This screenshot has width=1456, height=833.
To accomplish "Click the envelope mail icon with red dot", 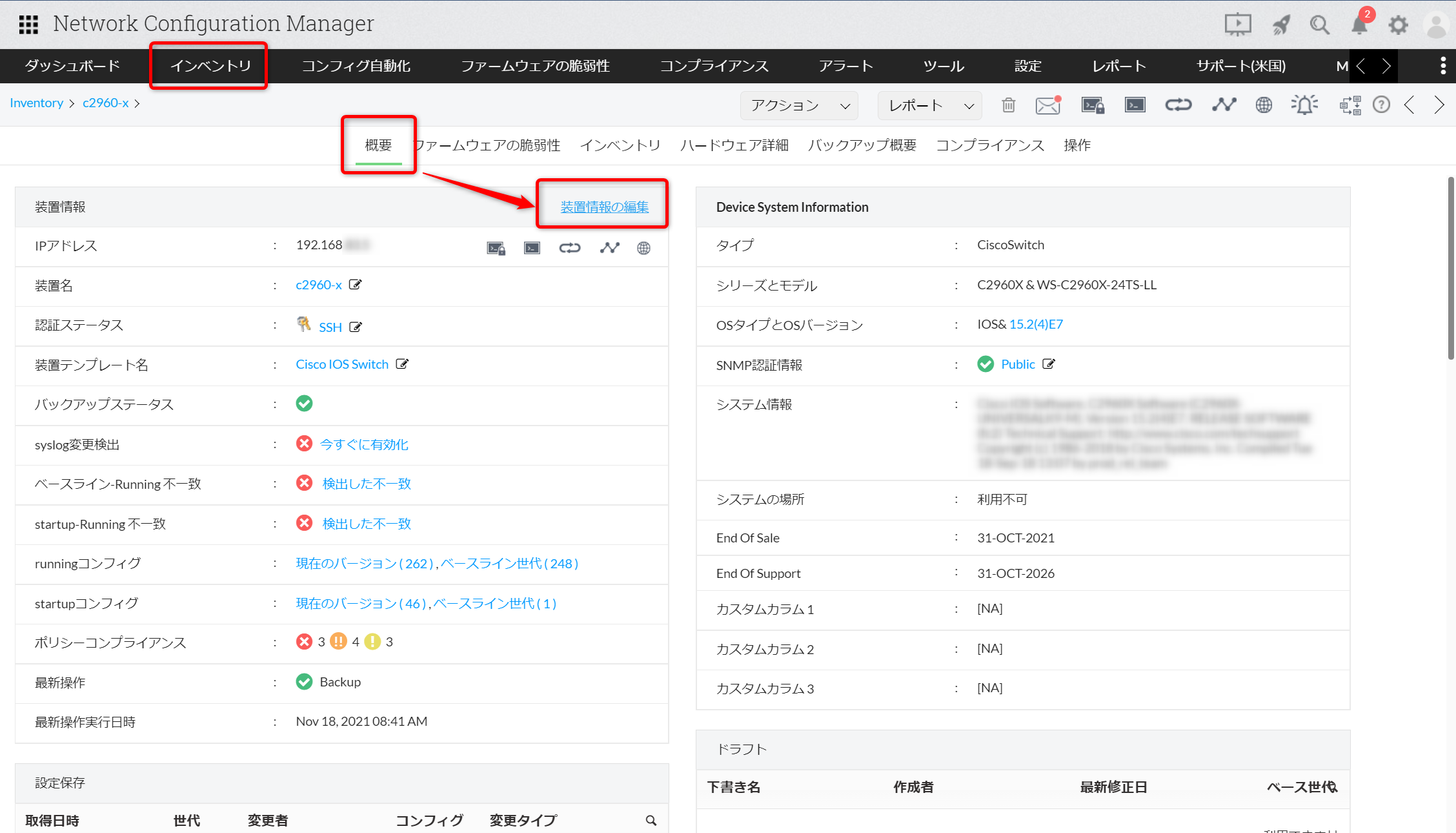I will click(x=1047, y=105).
